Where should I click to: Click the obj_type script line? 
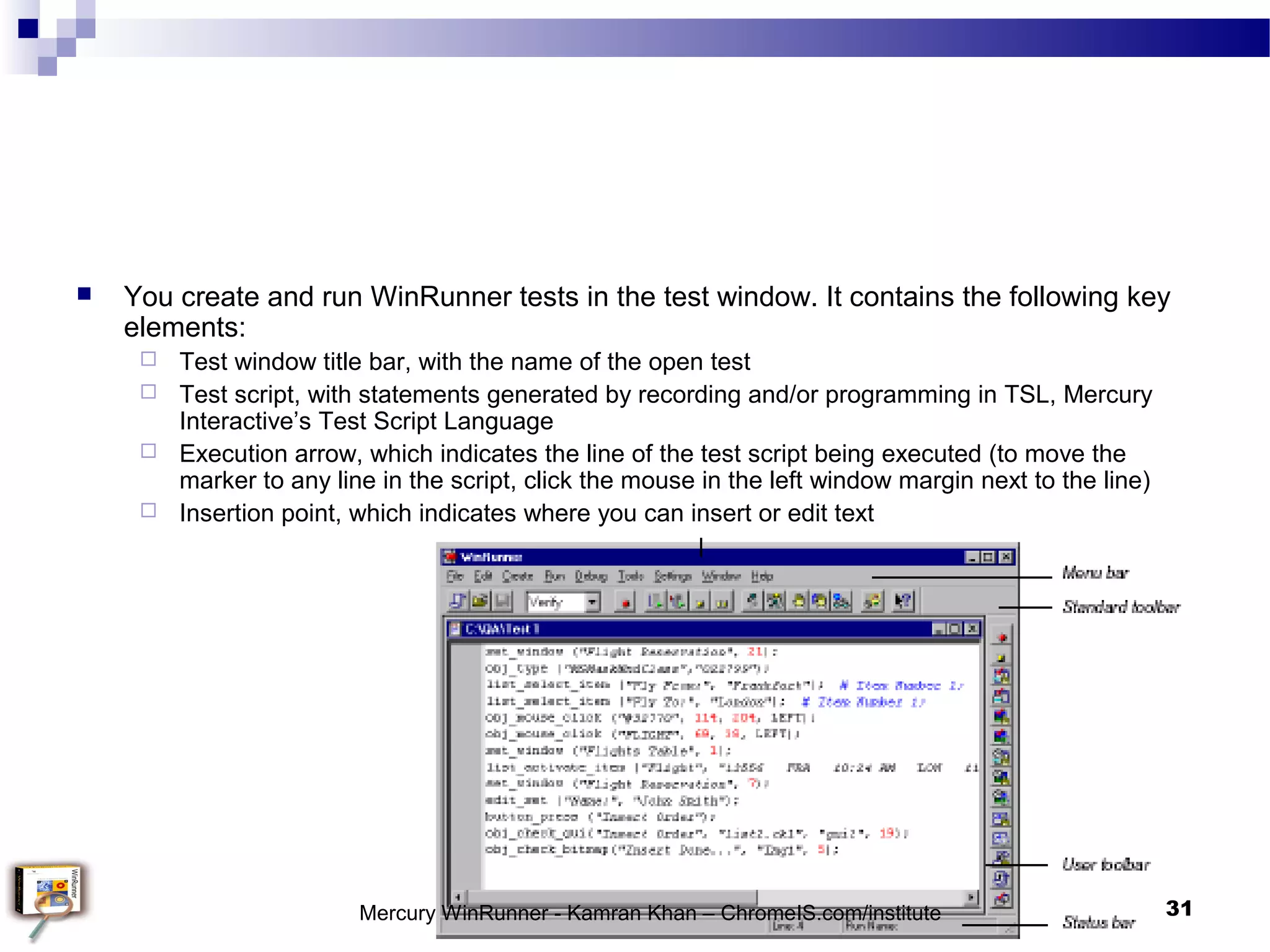tap(627, 669)
